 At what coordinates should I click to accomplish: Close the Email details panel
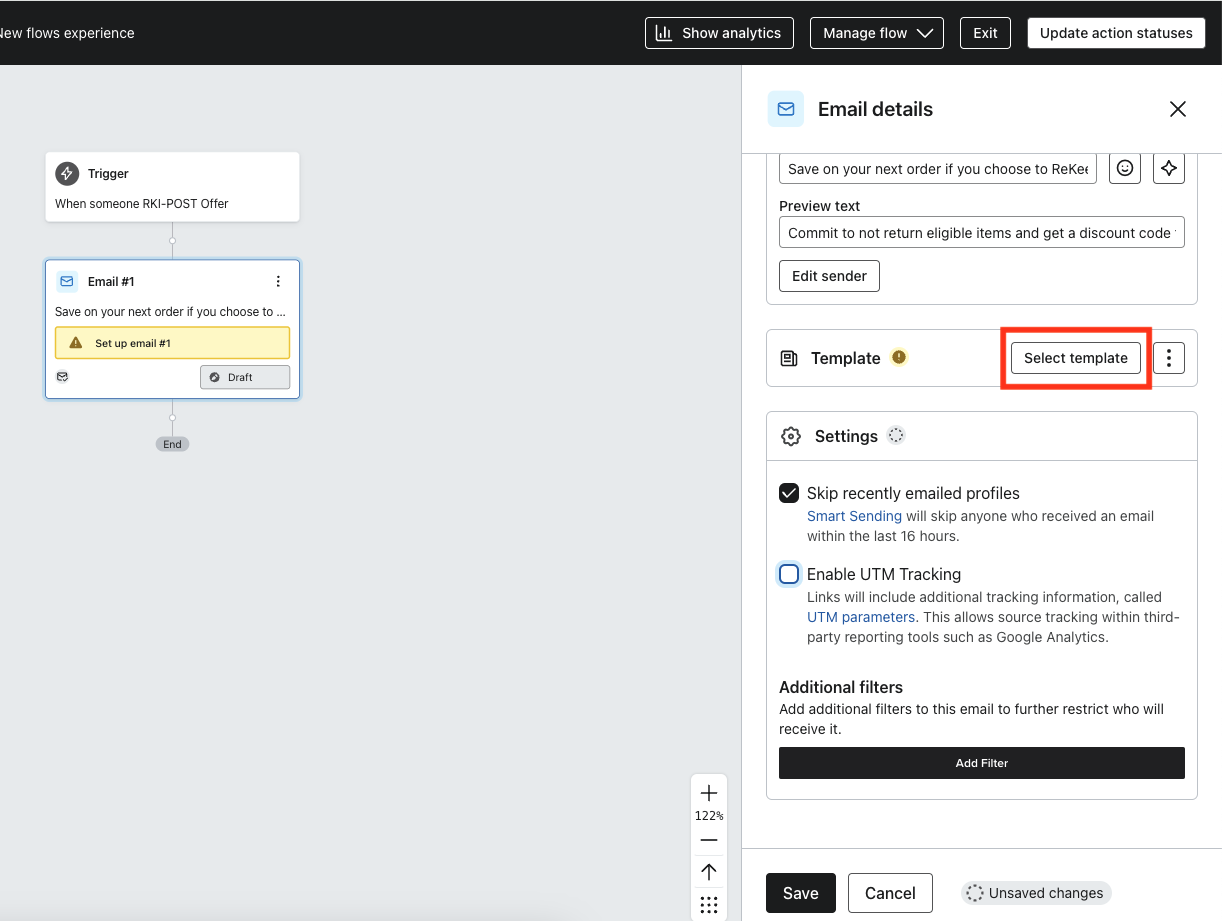(1178, 109)
